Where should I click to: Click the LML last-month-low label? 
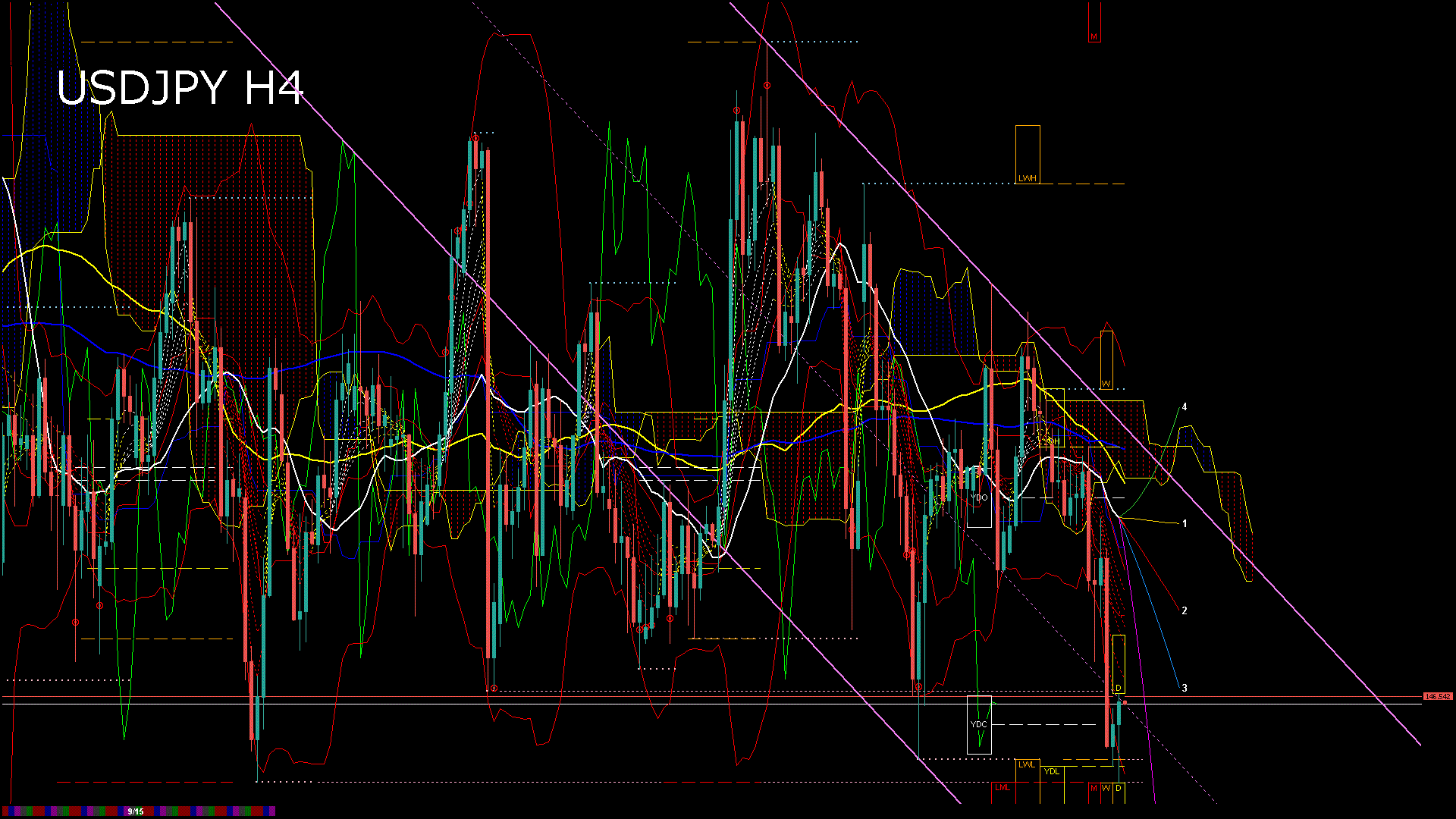coord(1003,788)
